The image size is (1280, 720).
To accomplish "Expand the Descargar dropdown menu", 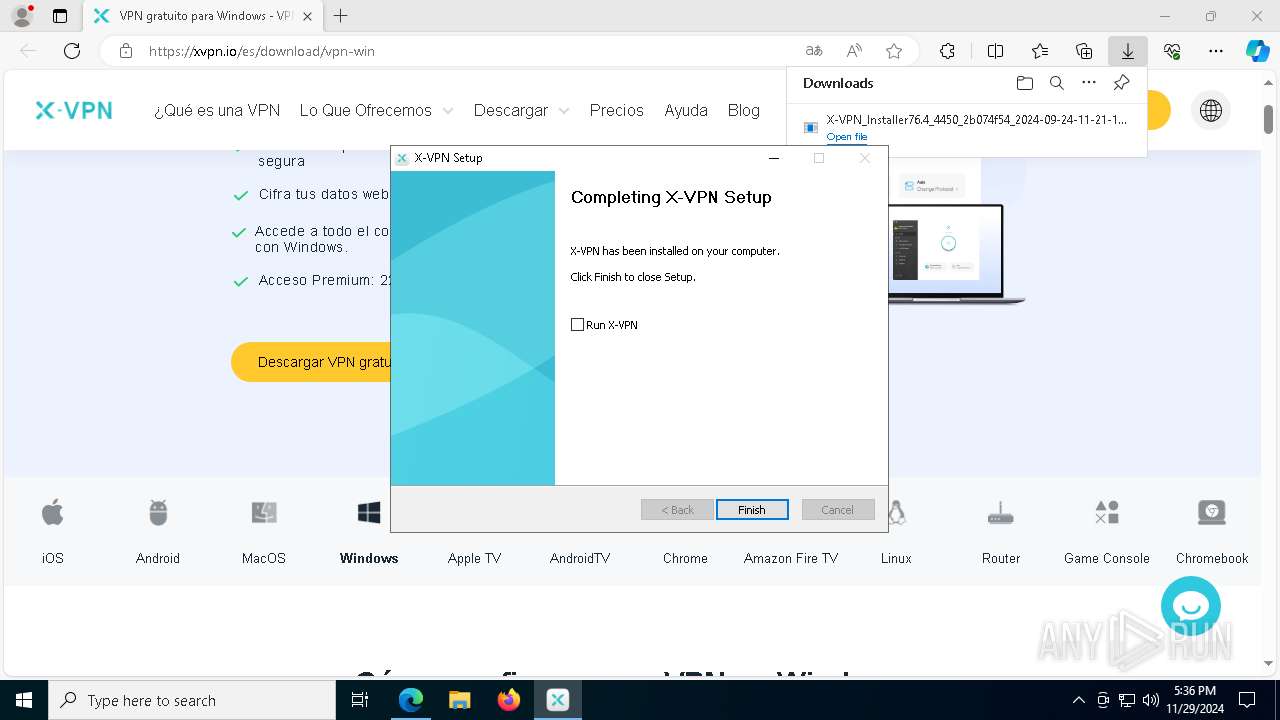I will pyautogui.click(x=521, y=110).
